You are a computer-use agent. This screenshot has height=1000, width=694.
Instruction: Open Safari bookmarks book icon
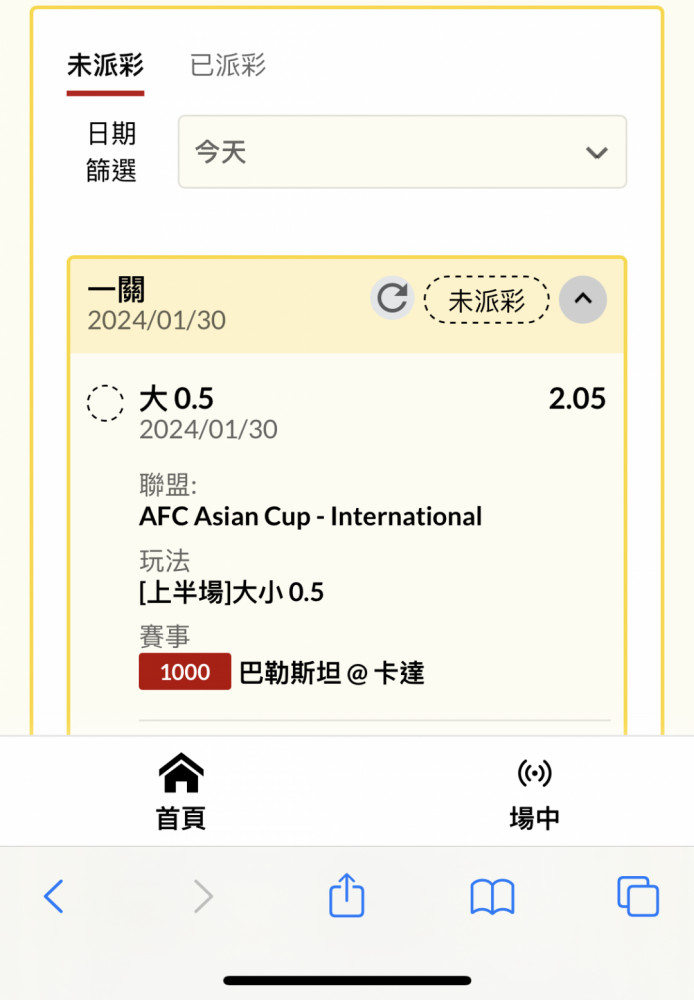click(x=492, y=897)
